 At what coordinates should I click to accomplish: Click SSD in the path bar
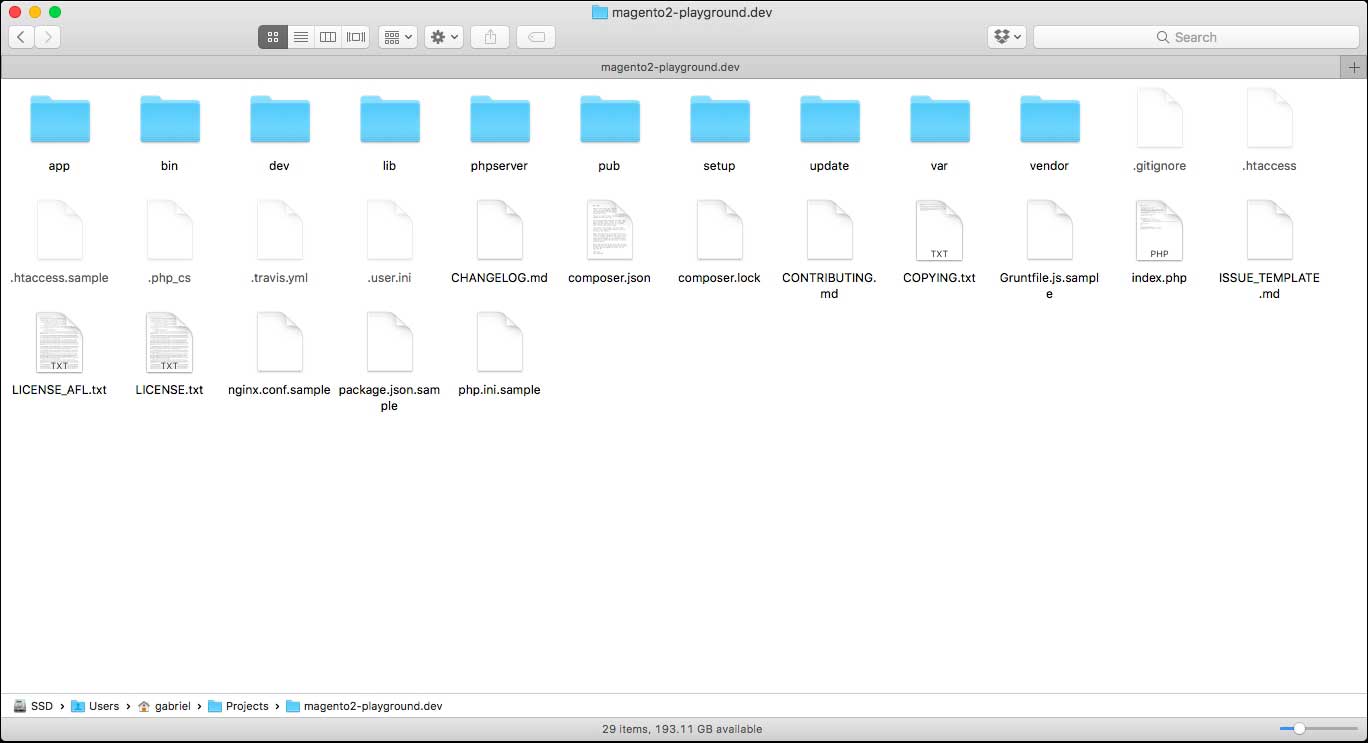[33, 706]
